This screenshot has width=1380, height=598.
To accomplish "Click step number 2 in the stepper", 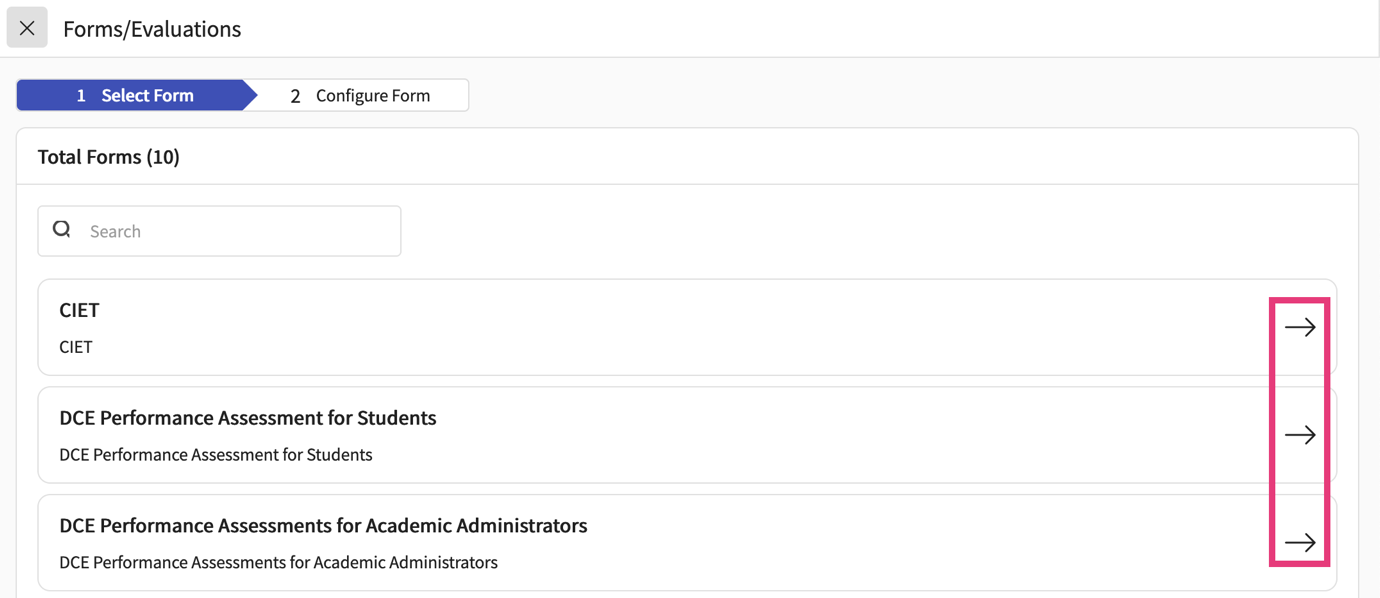I will point(295,96).
